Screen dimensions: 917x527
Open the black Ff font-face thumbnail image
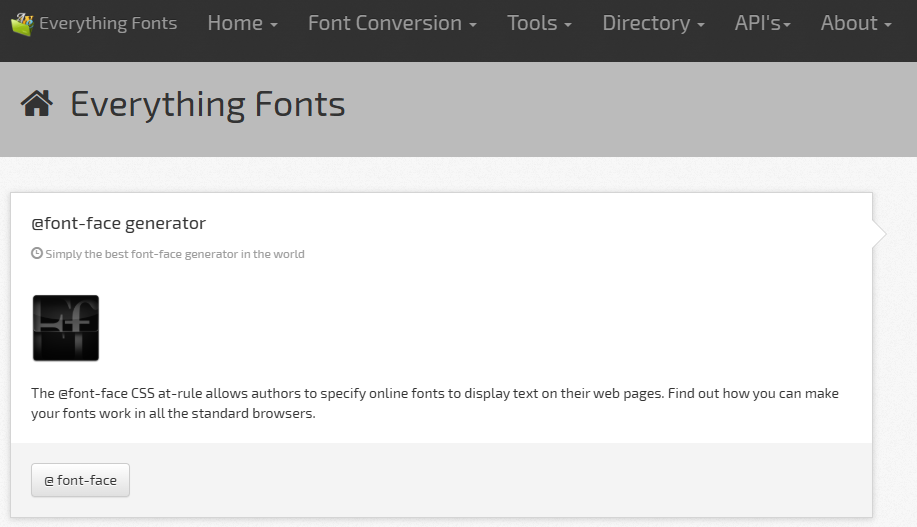pyautogui.click(x=66, y=328)
